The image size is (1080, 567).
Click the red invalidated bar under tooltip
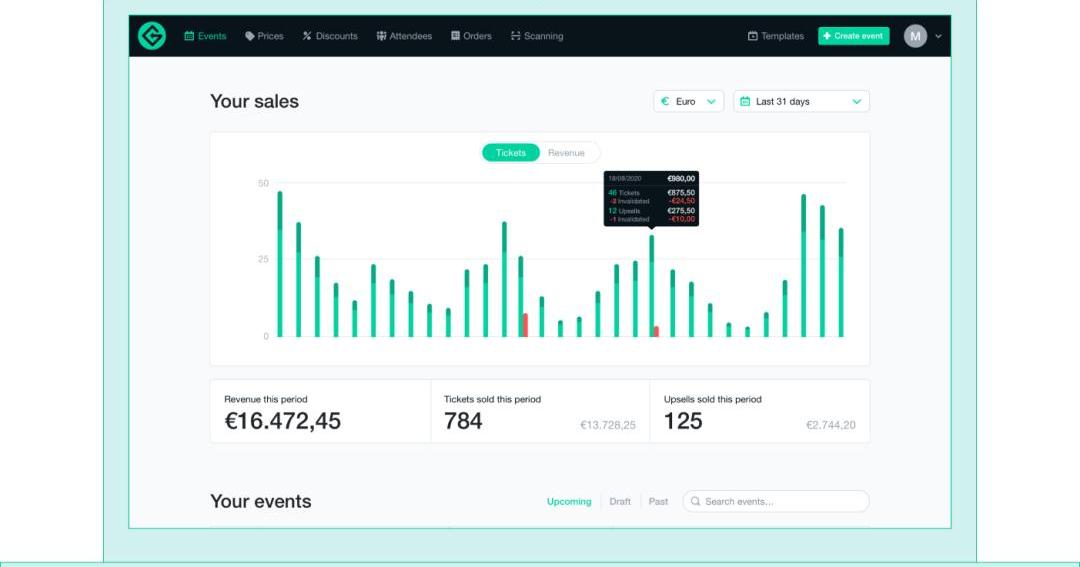pyautogui.click(x=656, y=331)
